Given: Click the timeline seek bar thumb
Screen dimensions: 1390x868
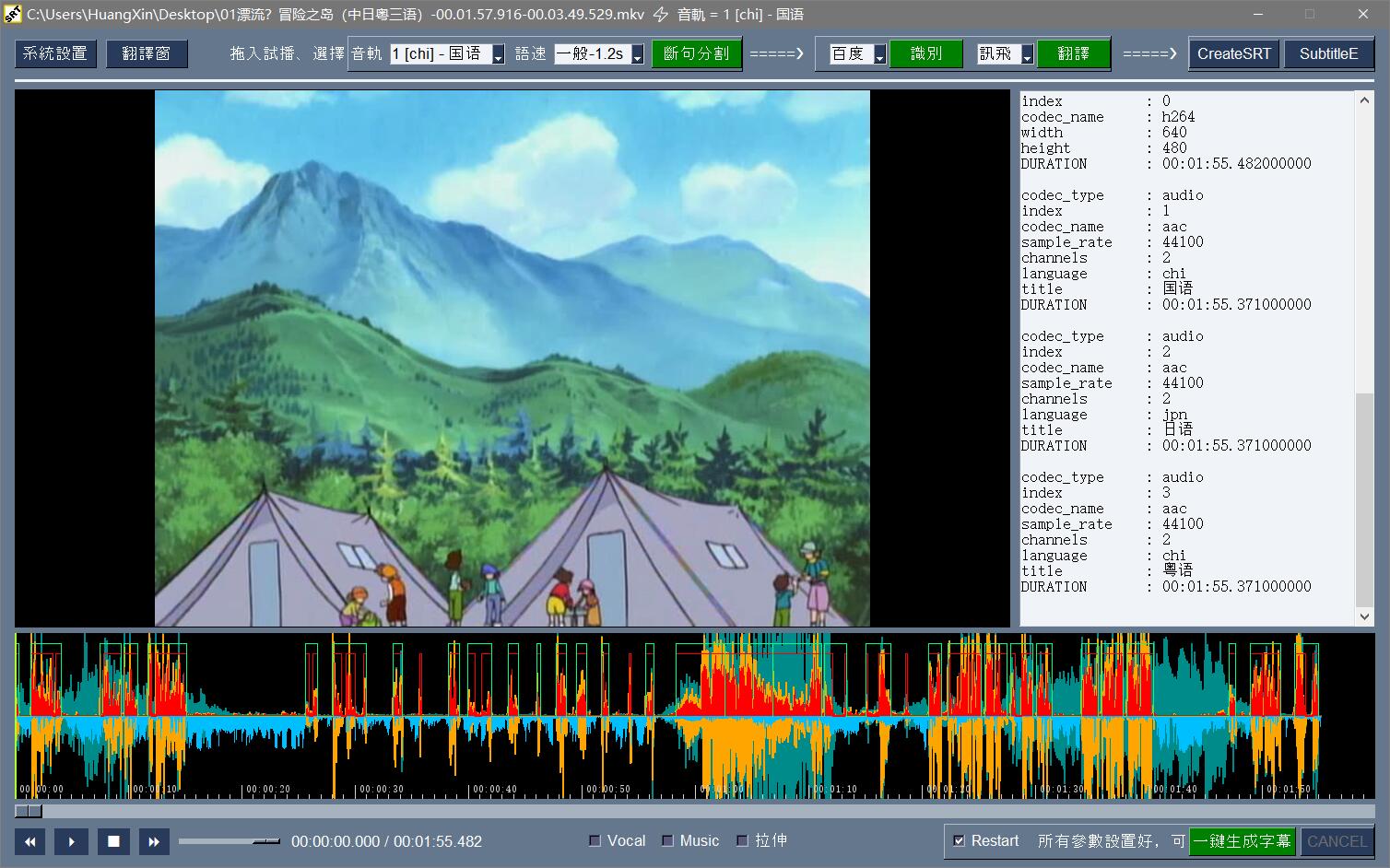Looking at the screenshot, I should click(29, 811).
